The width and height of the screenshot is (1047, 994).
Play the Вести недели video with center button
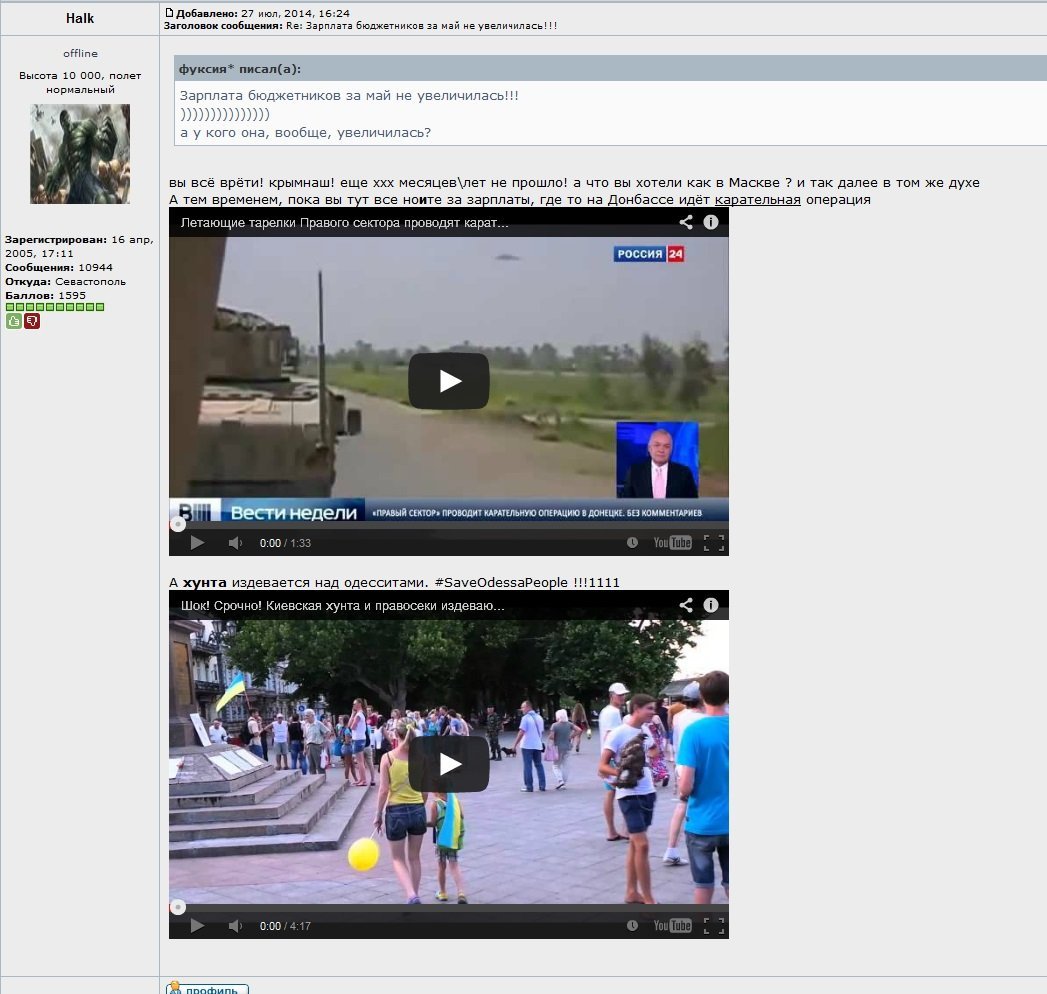[448, 381]
